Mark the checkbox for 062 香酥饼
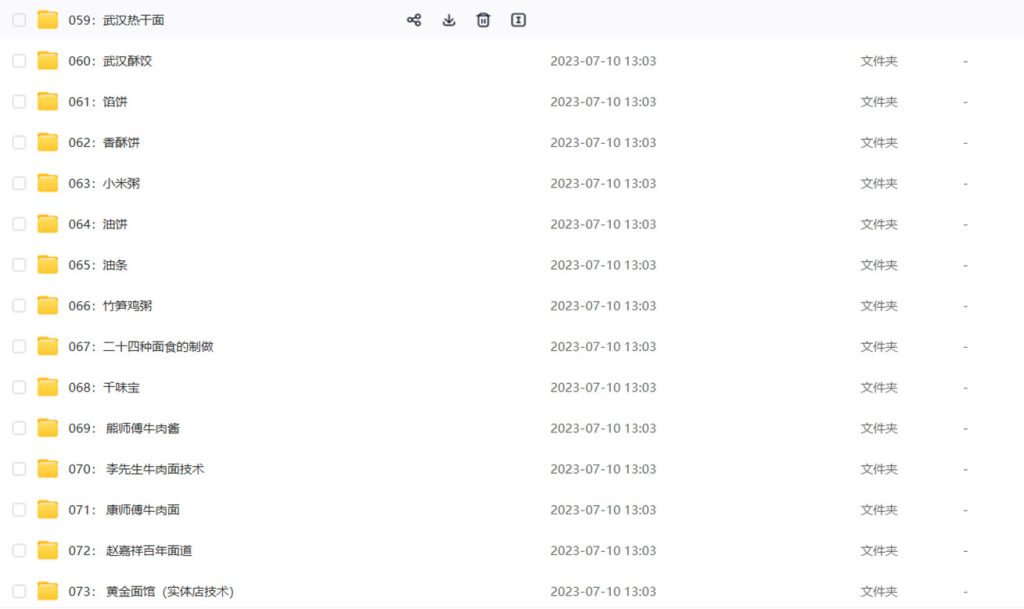 click(x=19, y=142)
